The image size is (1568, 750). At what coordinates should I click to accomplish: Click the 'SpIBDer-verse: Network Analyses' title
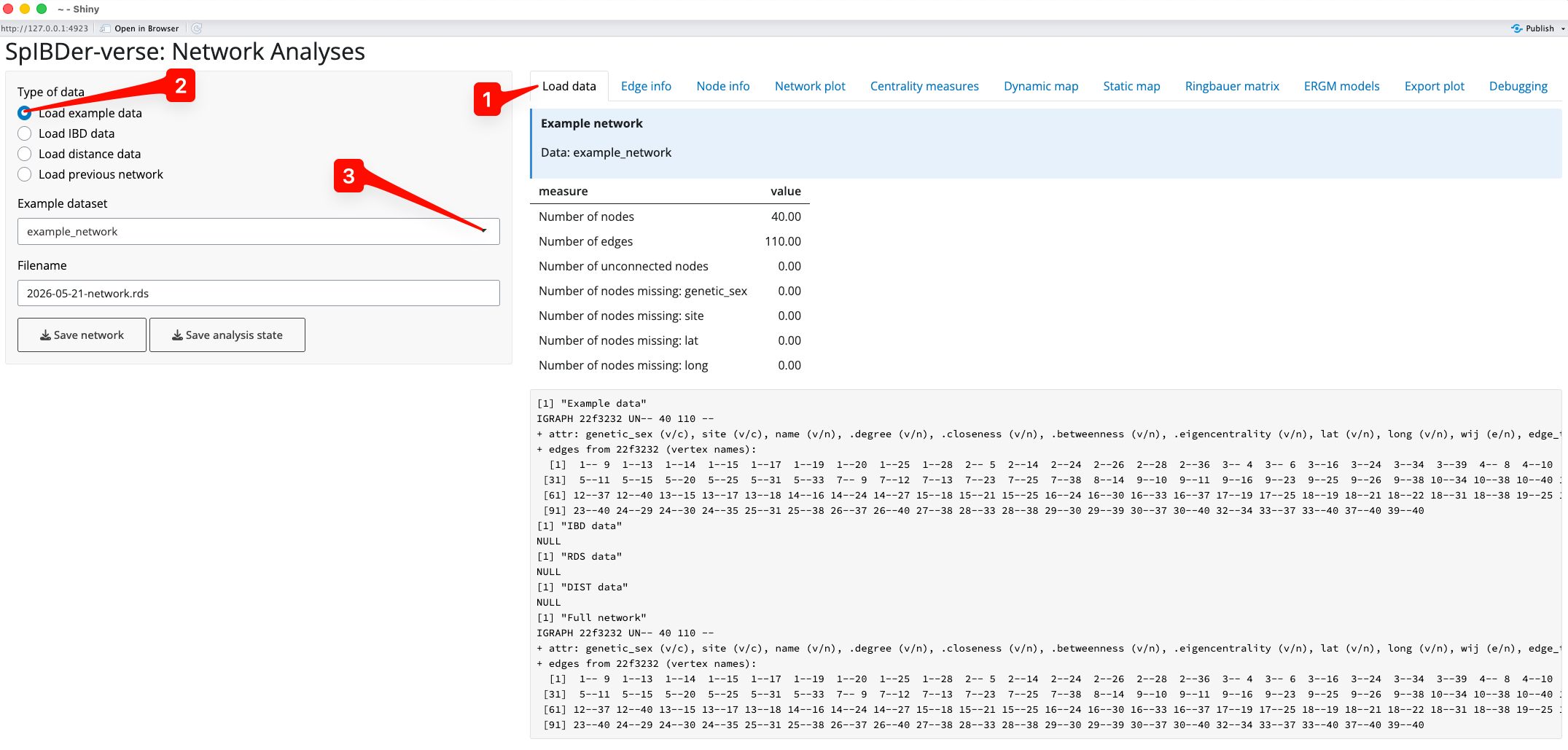click(185, 52)
